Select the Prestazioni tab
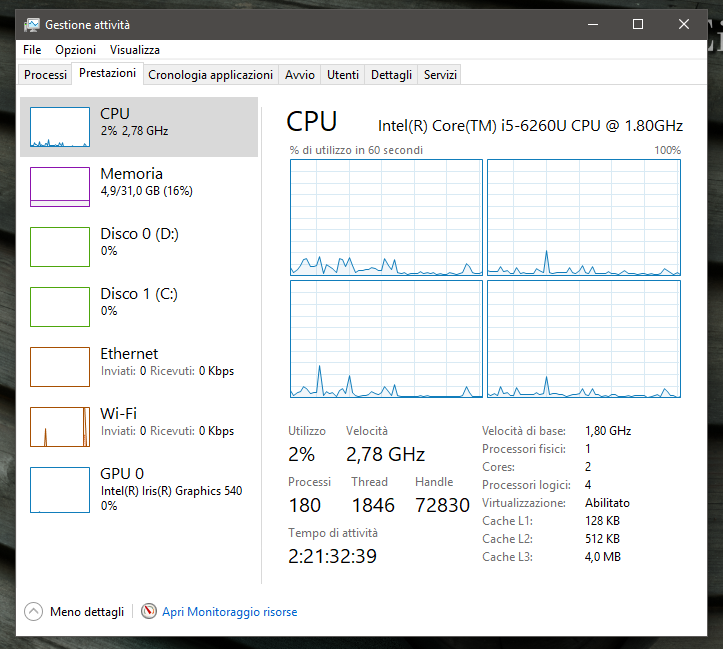The image size is (723, 649). [107, 73]
